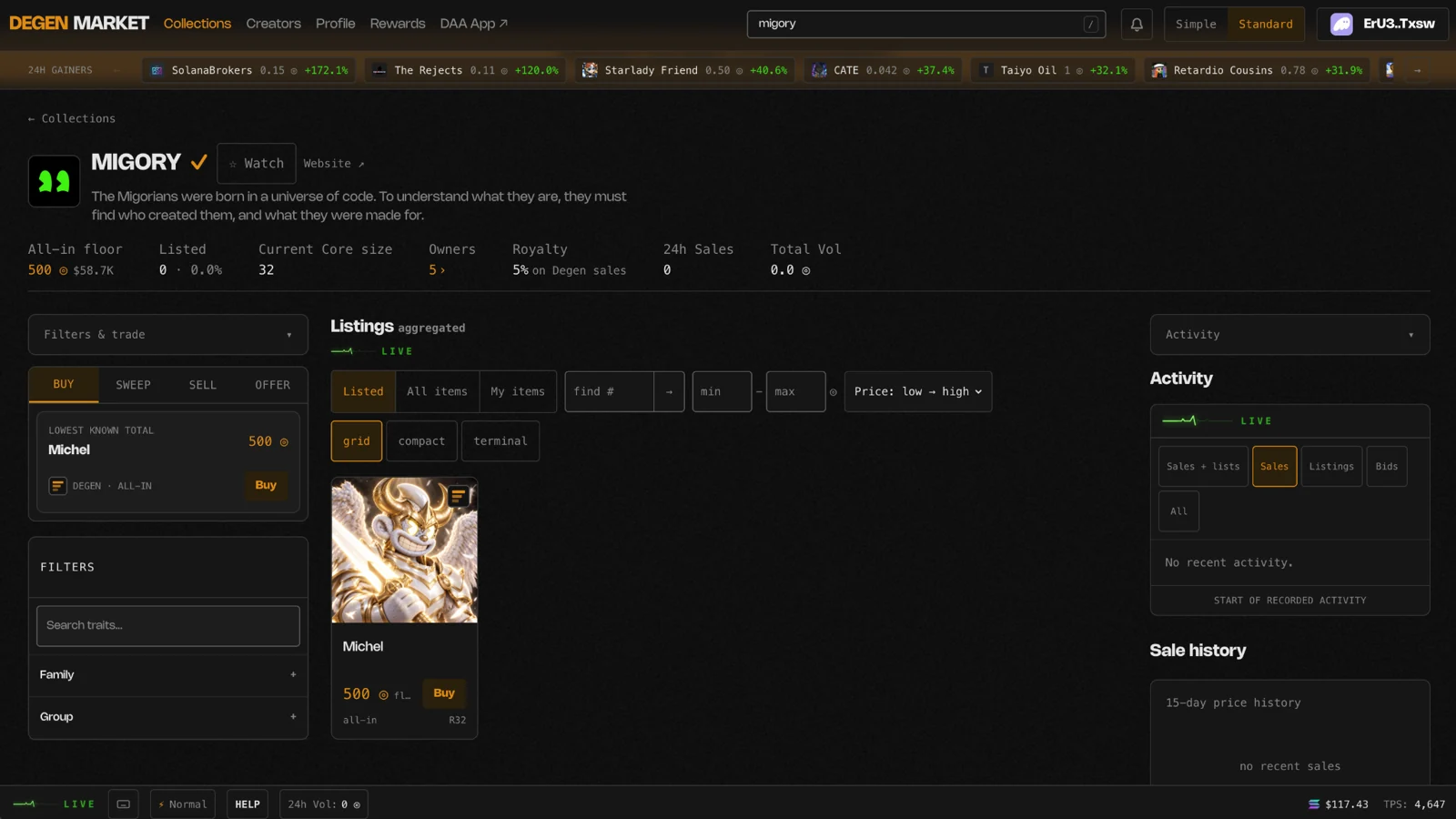Open the Activity panel dropdown
The width and height of the screenshot is (1456, 819).
pos(1289,335)
